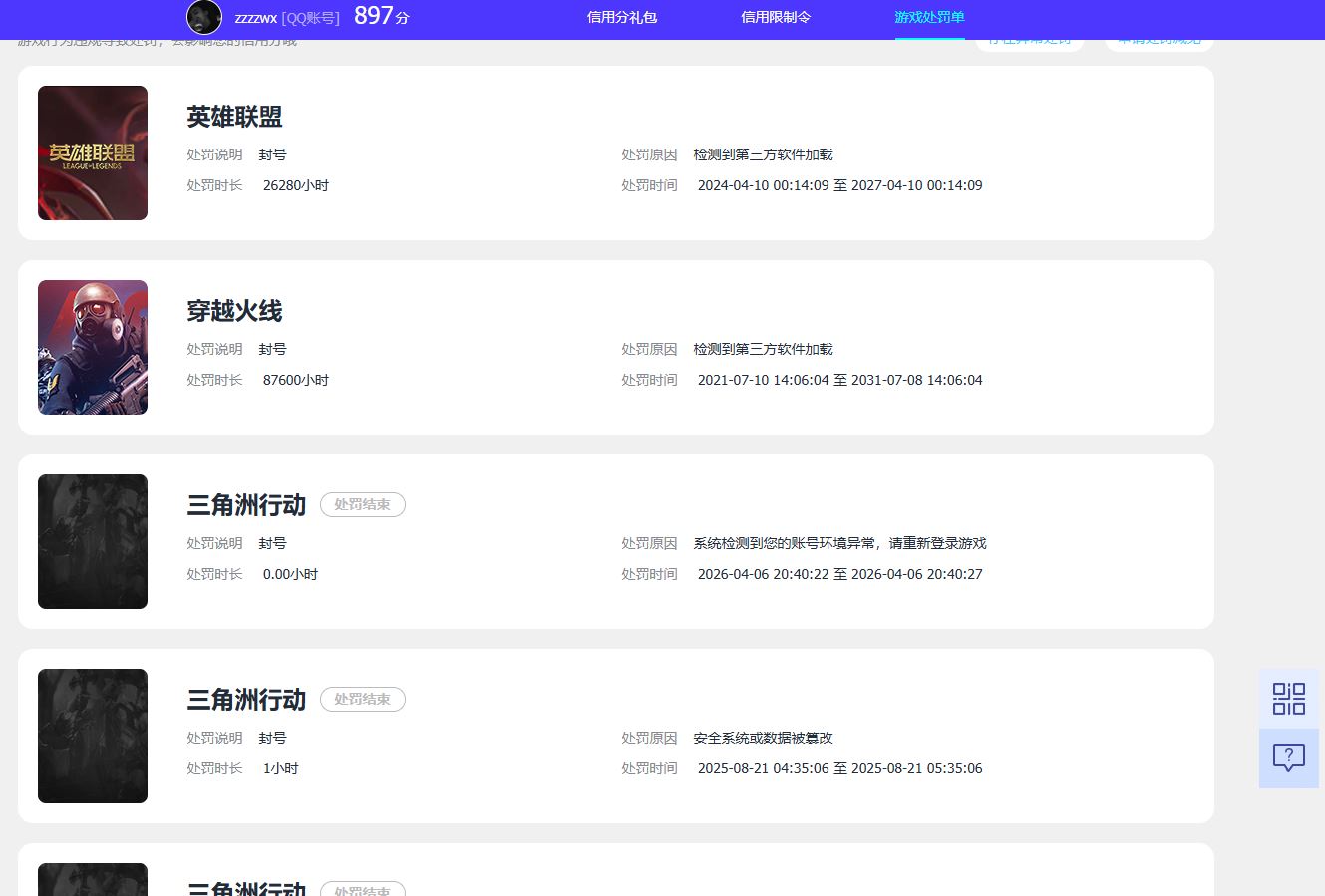Click the cover image of the 1小时 三角洲行动 record
Screen dimensions: 1325x896
pos(93,736)
